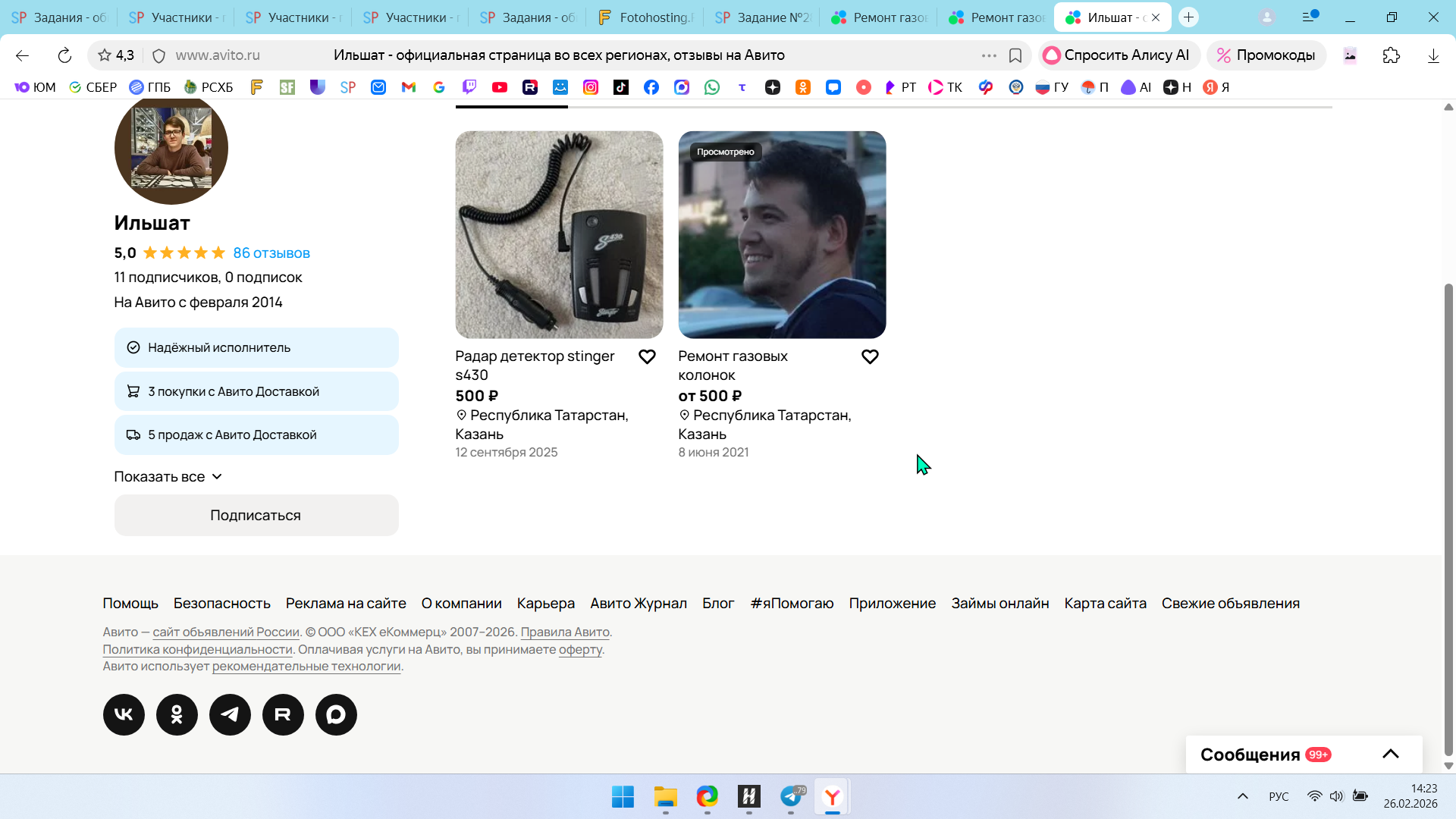Open the Telegram footer icon
This screenshot has width=1456, height=819.
[x=230, y=714]
